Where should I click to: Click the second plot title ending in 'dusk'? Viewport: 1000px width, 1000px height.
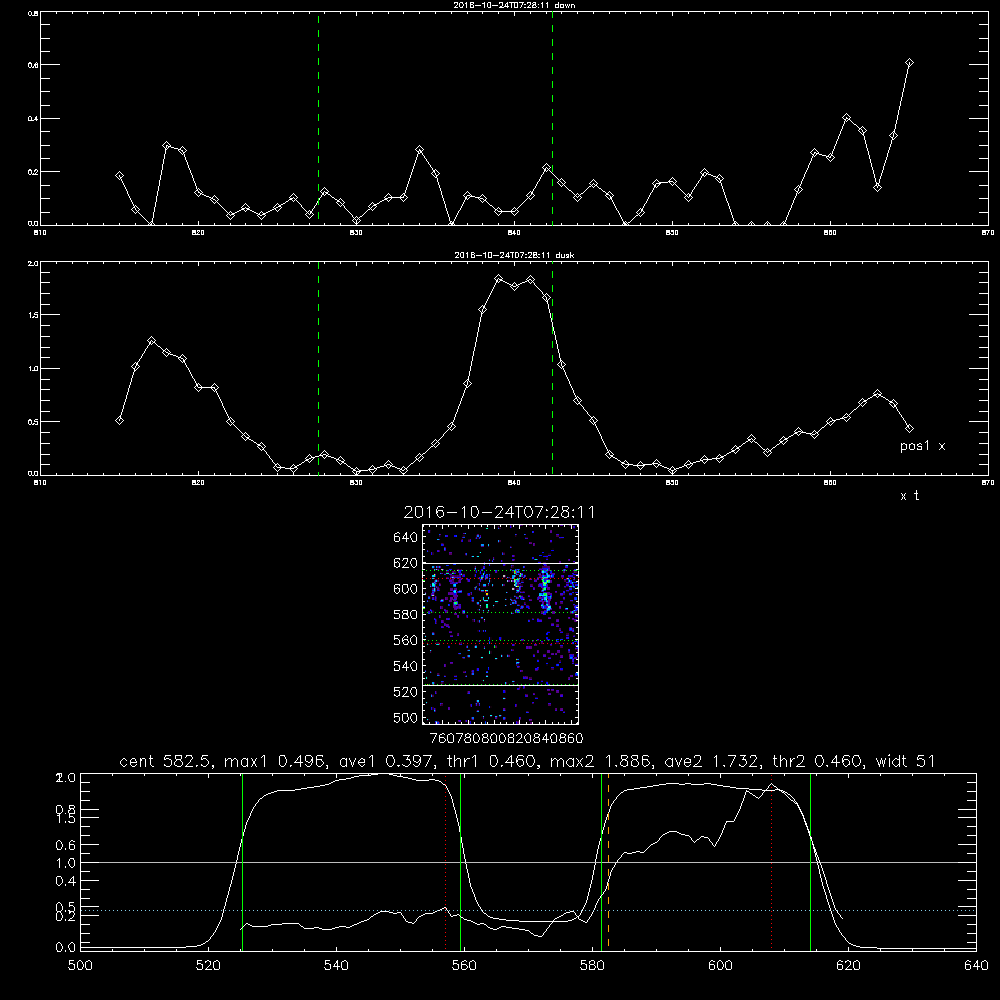pyautogui.click(x=514, y=255)
